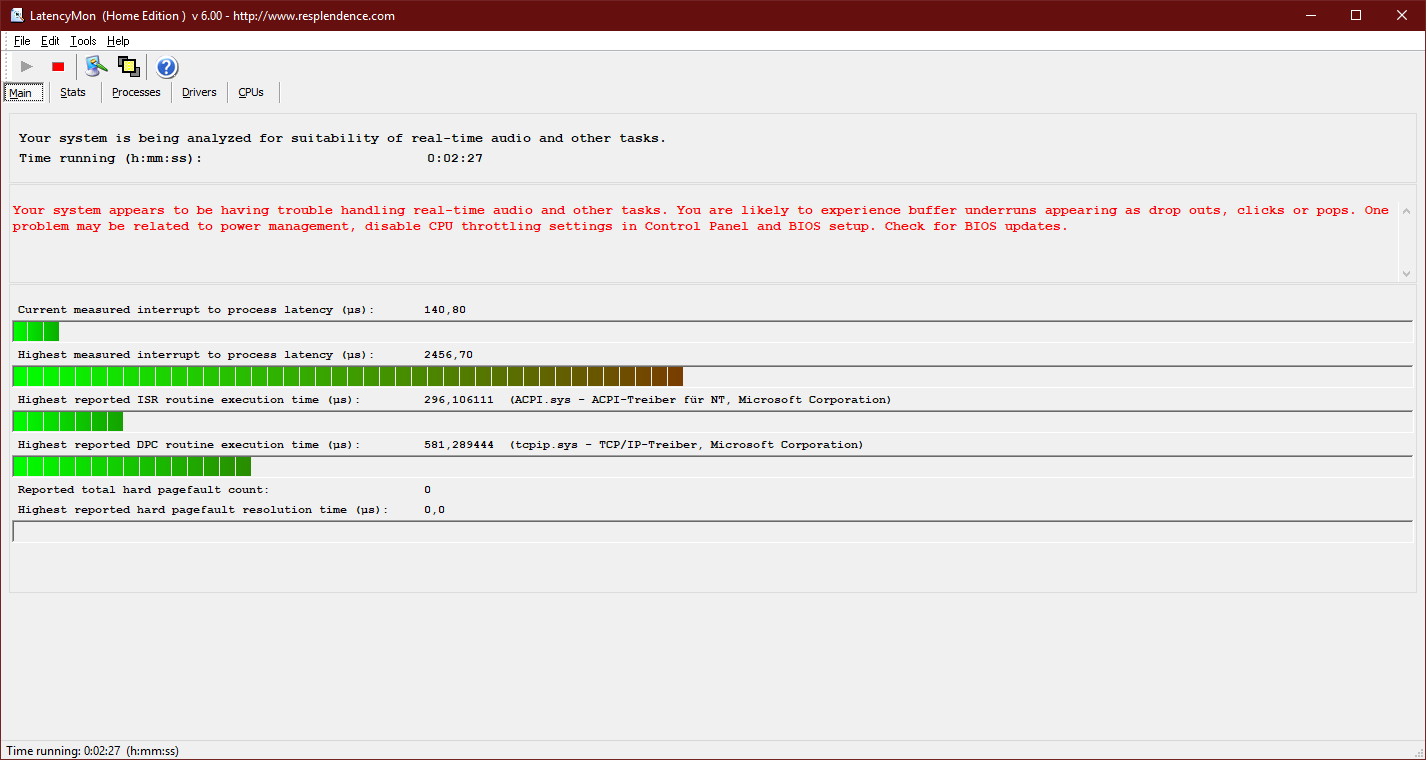This screenshot has width=1426, height=760.
Task: Switch to the Processes tab
Action: tap(136, 92)
